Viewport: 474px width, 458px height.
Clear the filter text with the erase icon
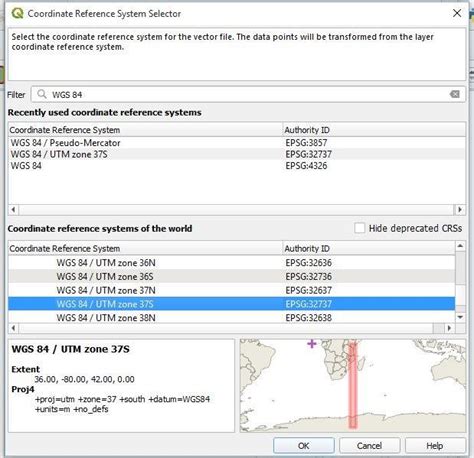point(455,94)
